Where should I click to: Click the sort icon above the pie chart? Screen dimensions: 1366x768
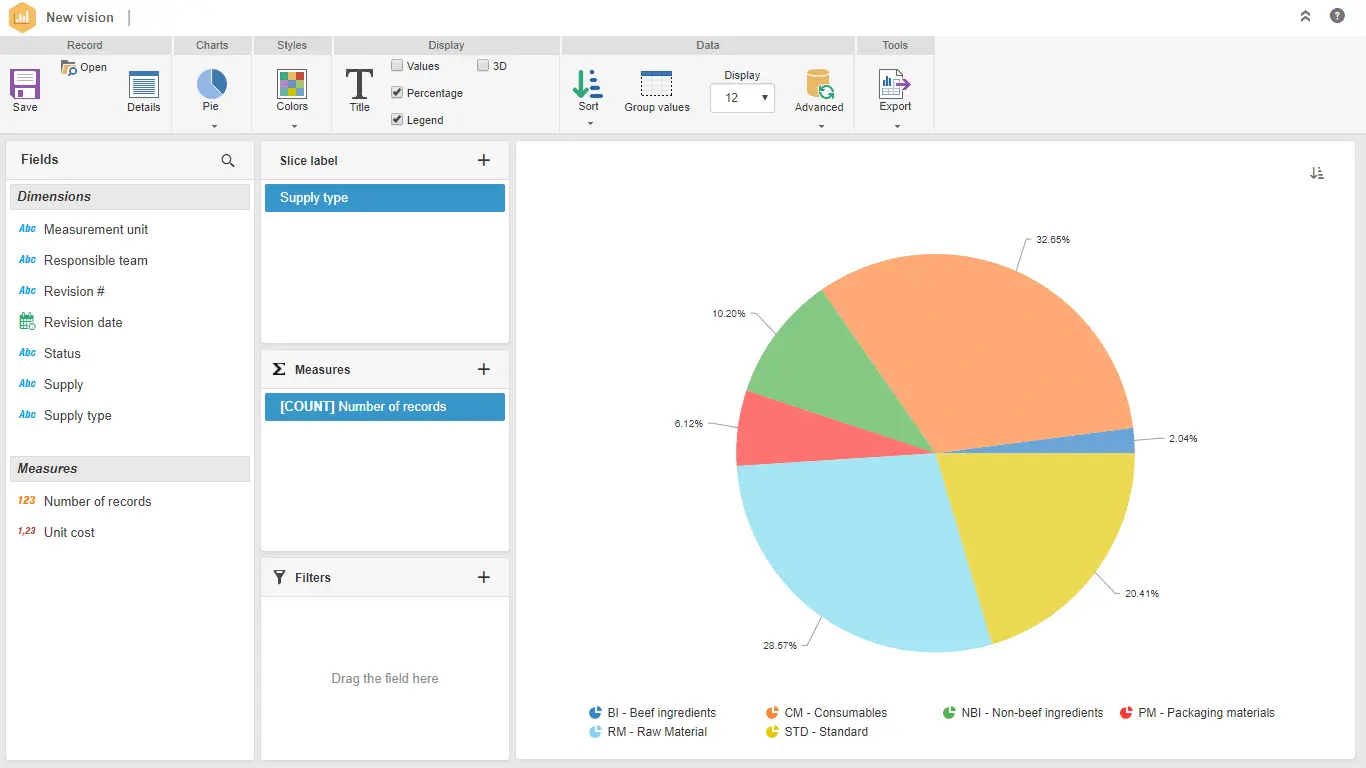click(x=1317, y=173)
